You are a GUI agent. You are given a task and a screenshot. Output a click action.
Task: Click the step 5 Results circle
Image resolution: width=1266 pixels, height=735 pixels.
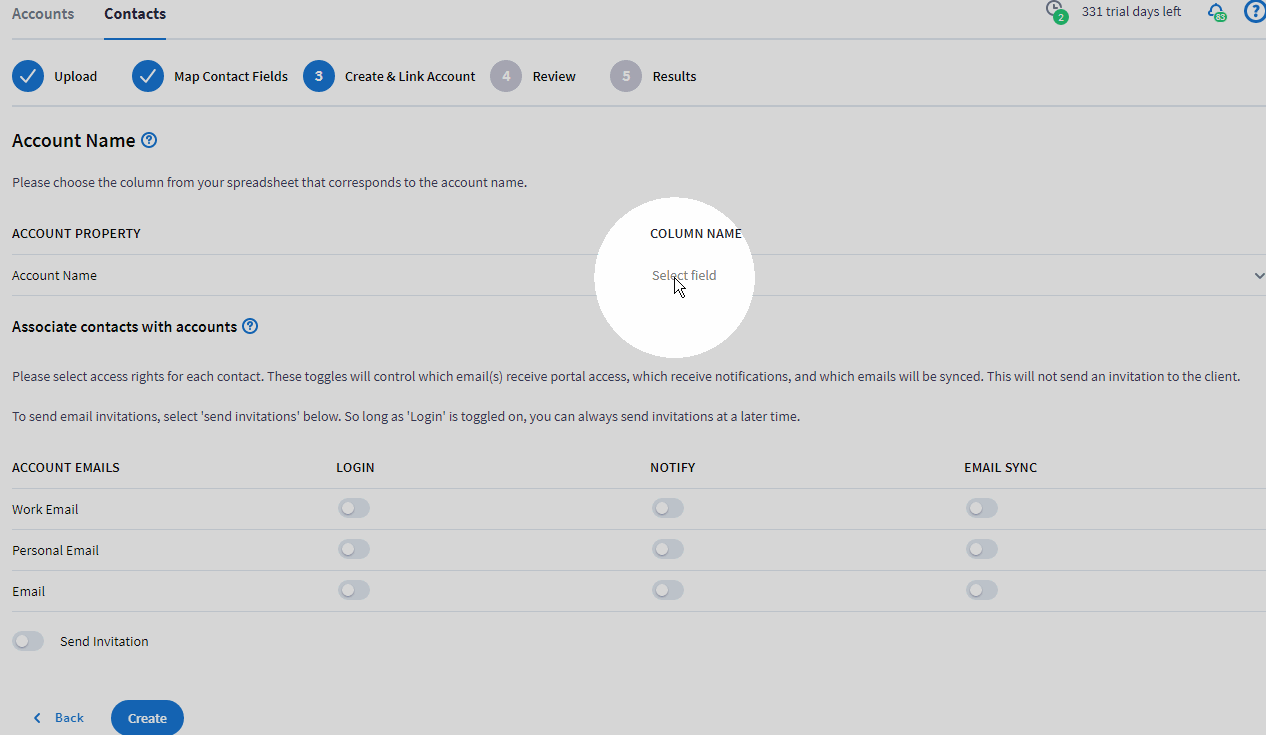coord(626,76)
